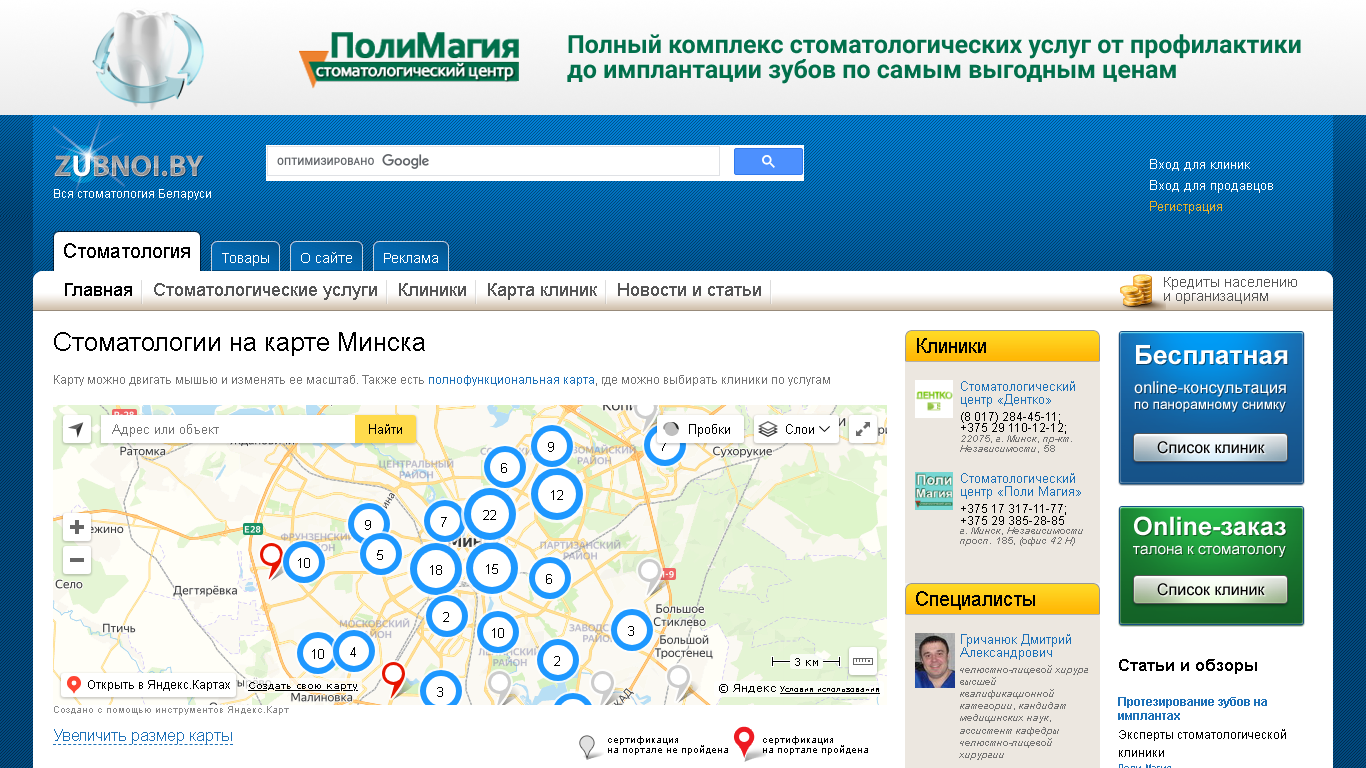Open Главная menu item

point(98,290)
